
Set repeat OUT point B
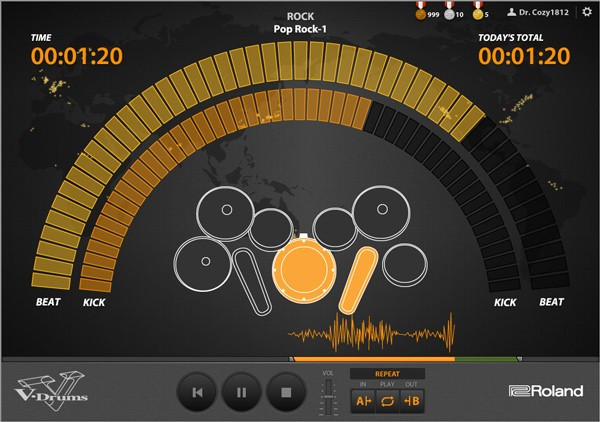pyautogui.click(x=412, y=399)
